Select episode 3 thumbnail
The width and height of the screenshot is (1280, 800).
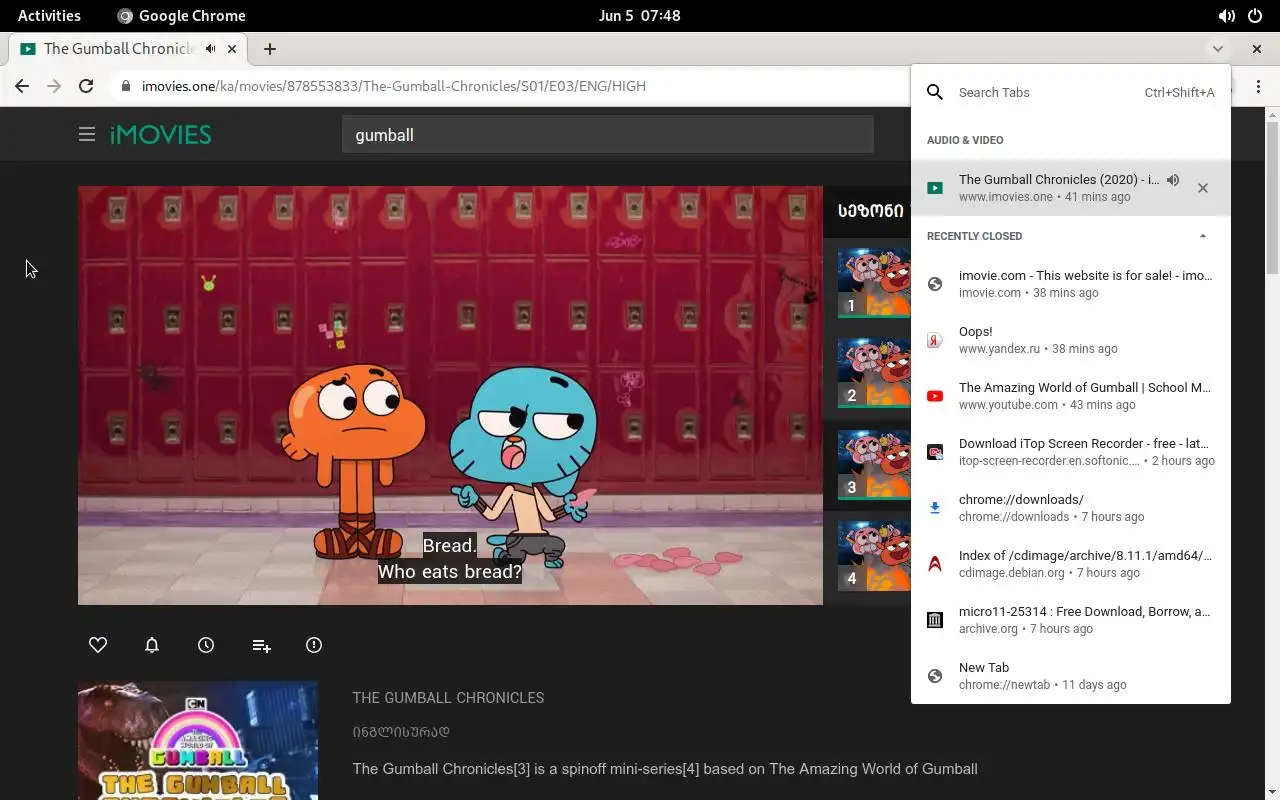[x=874, y=464]
